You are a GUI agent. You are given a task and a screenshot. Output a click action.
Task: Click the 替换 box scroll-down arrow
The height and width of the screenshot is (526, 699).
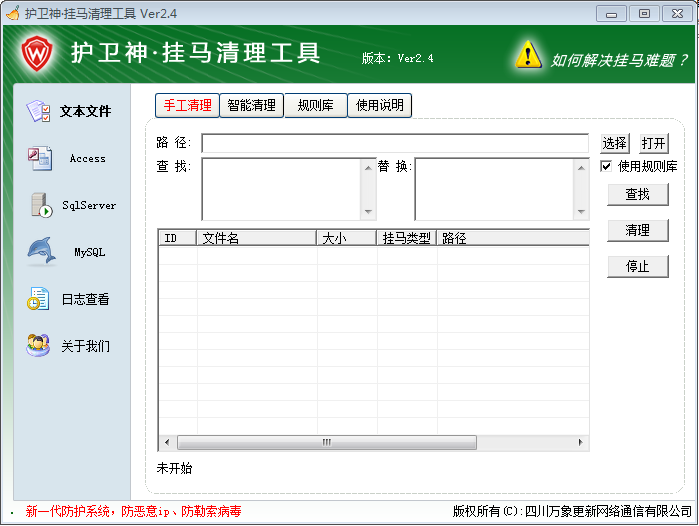point(581,211)
